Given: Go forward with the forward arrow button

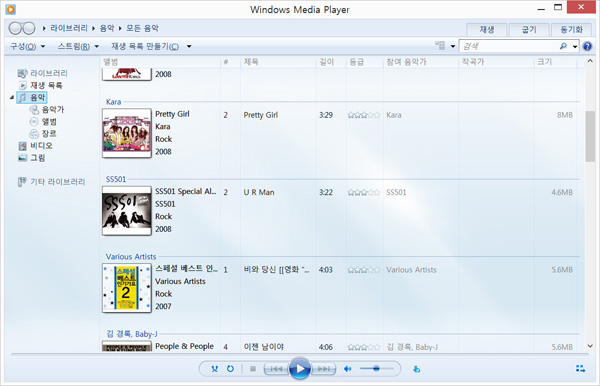Looking at the screenshot, I should coord(29,28).
